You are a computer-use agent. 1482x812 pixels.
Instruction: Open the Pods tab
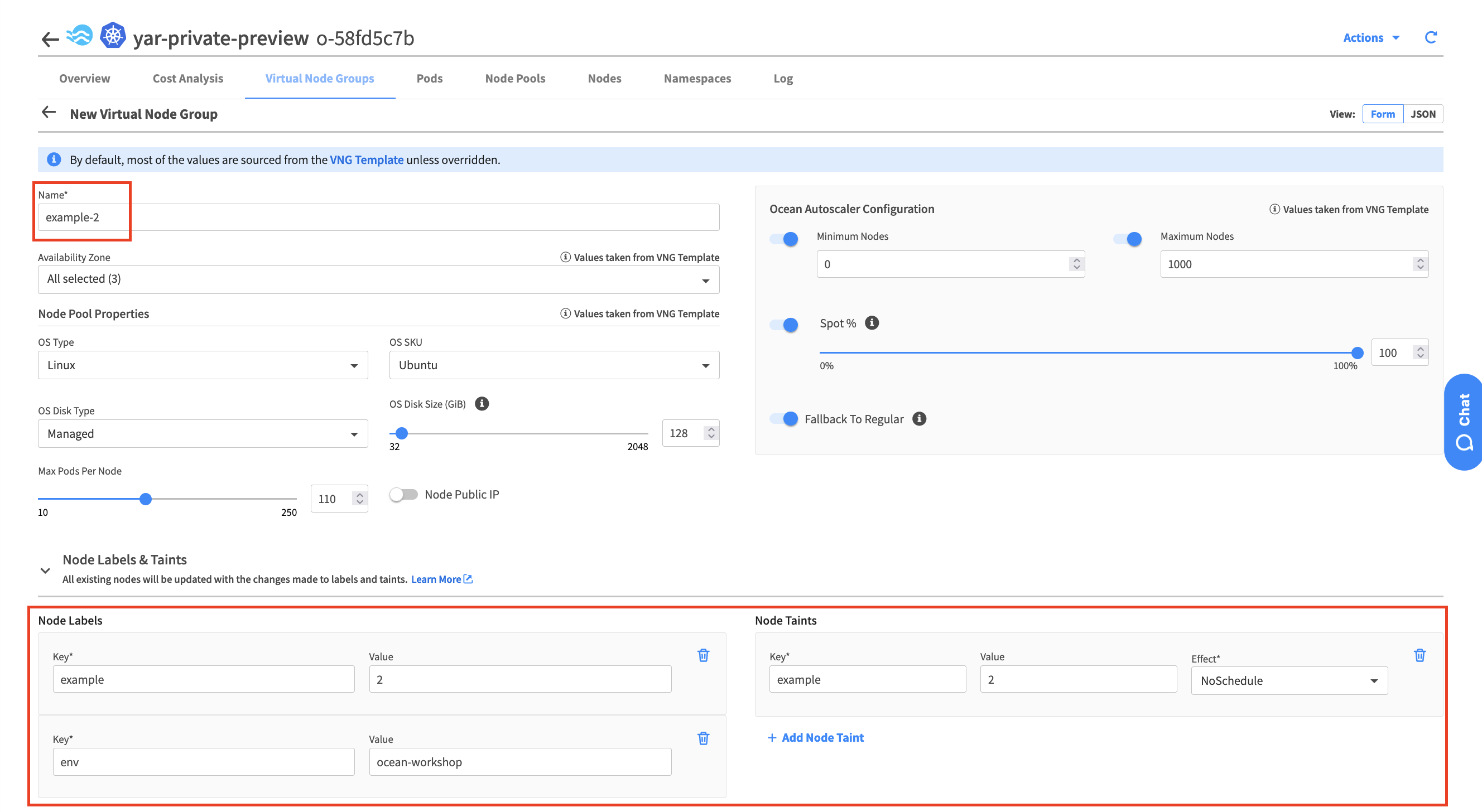tap(429, 78)
